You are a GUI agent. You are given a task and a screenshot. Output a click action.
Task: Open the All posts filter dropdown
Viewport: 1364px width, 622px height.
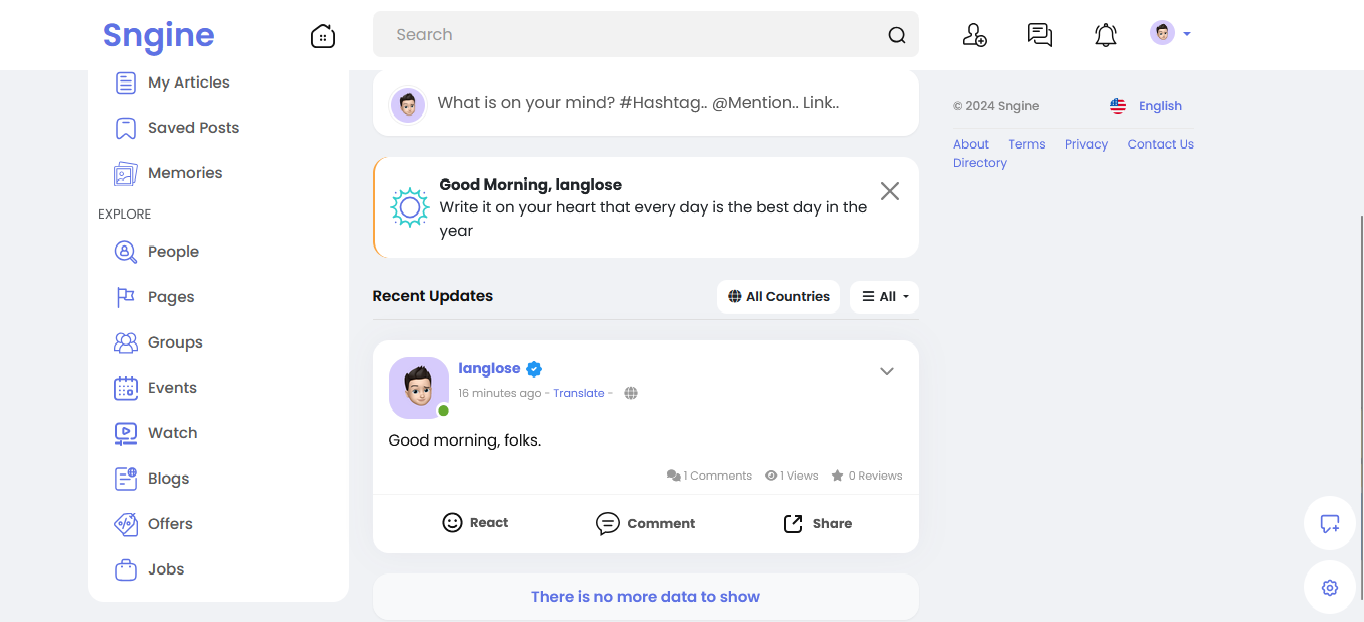[x=884, y=296]
